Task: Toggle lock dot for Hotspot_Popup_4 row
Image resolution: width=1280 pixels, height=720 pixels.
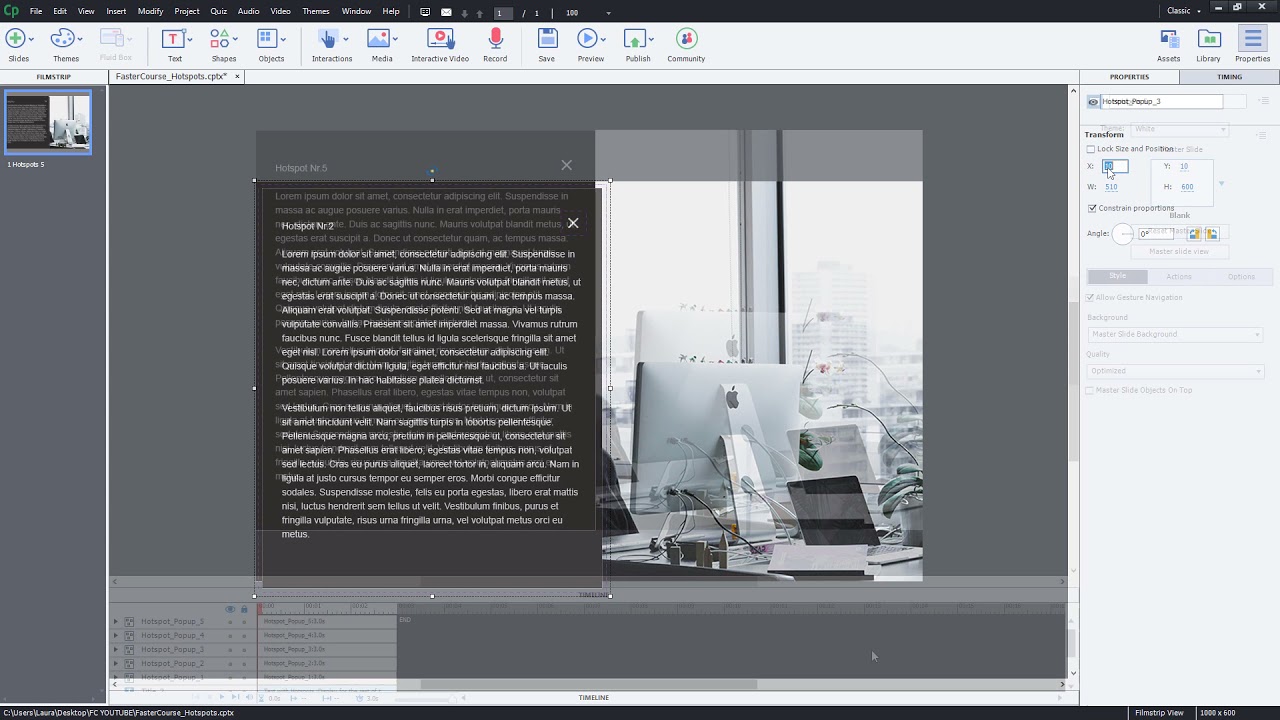Action: tap(244, 636)
